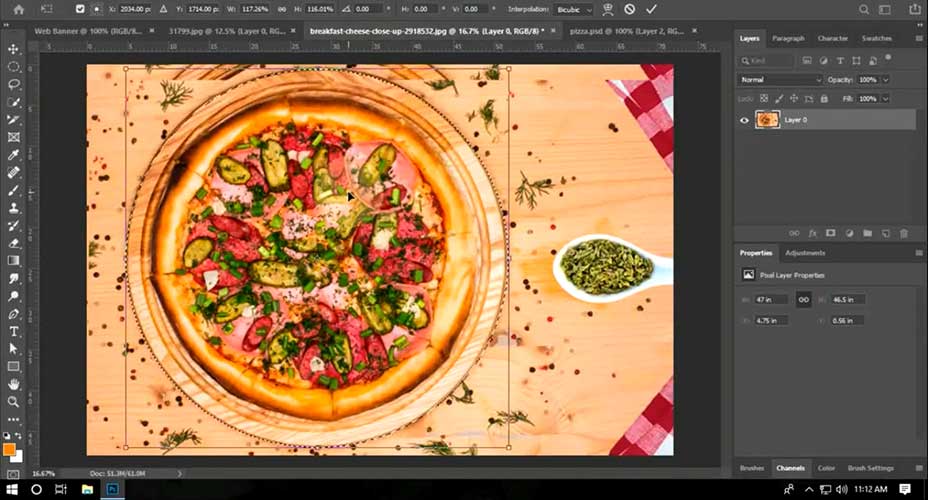Select the Move tool

tap(14, 49)
